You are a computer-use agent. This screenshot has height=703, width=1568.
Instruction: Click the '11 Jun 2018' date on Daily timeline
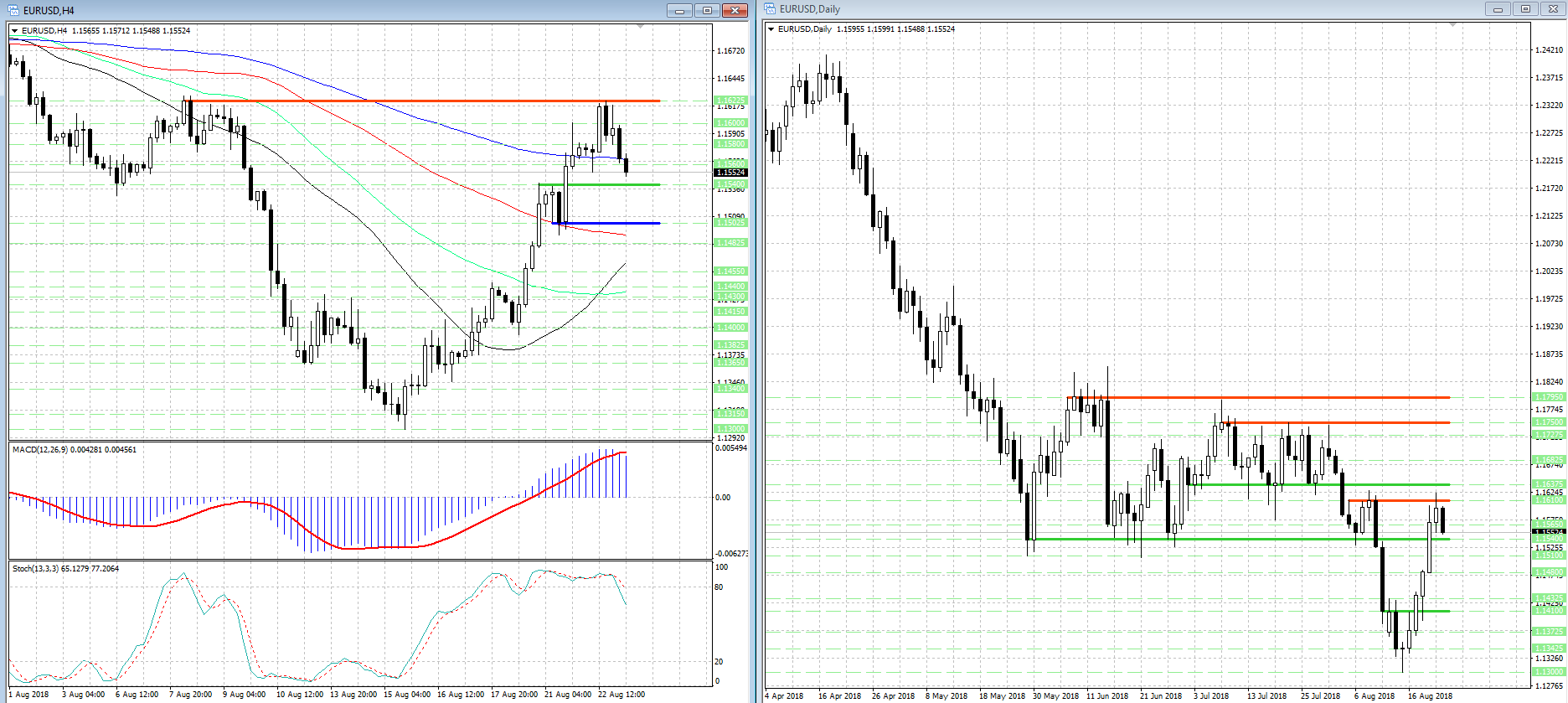tap(1107, 696)
